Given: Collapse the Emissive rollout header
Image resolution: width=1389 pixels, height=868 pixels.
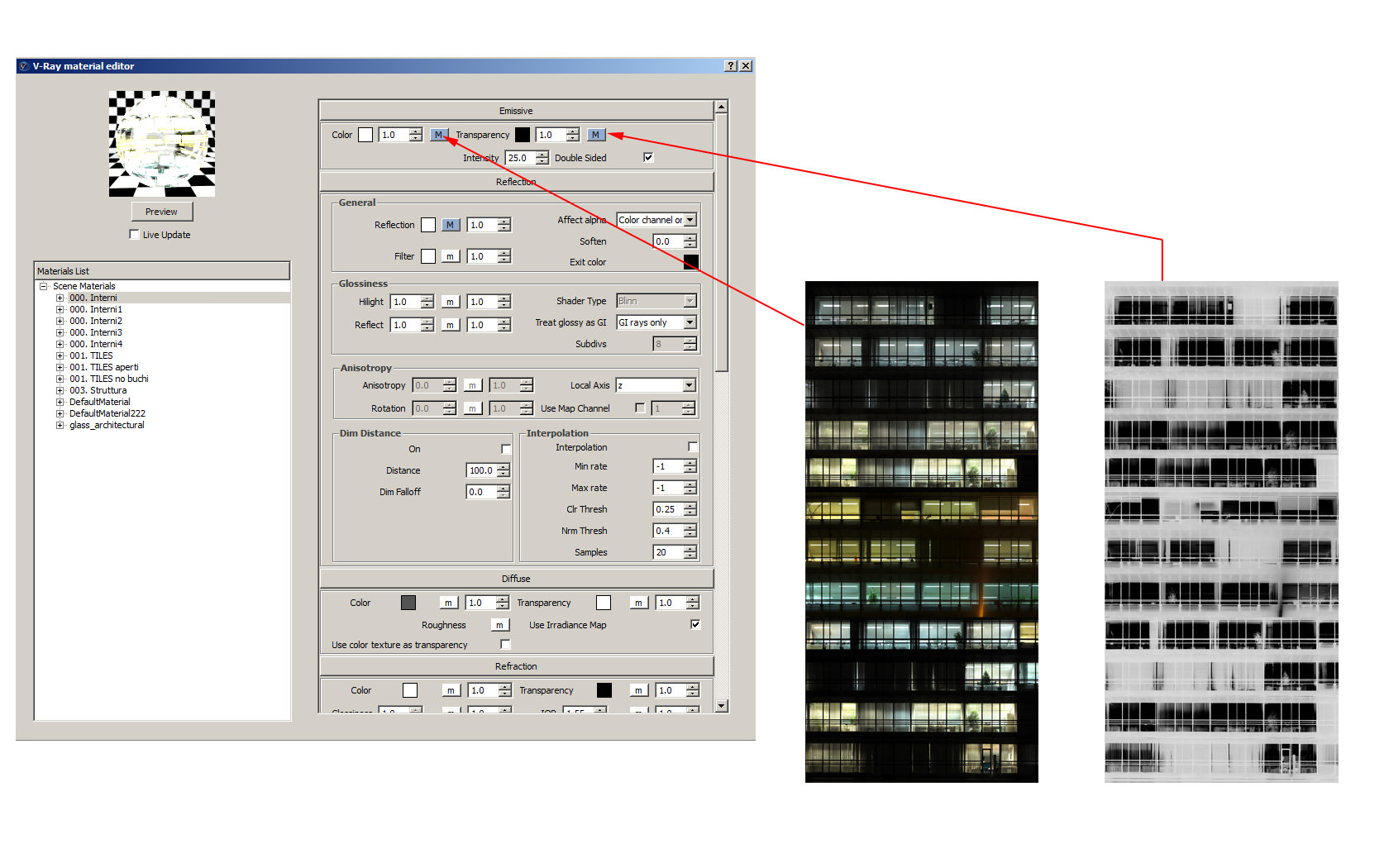Looking at the screenshot, I should (516, 111).
